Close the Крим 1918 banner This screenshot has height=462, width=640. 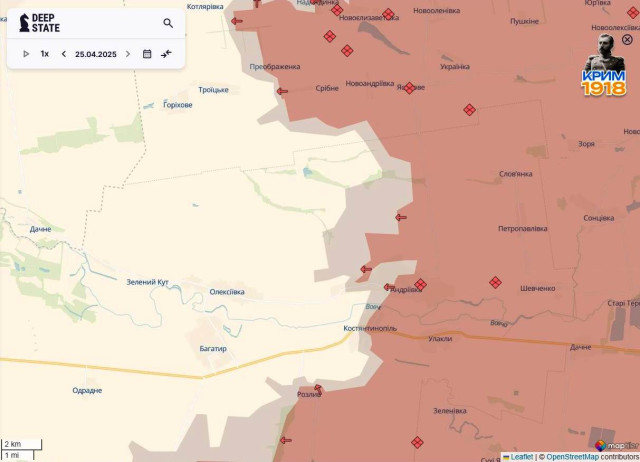[627, 40]
